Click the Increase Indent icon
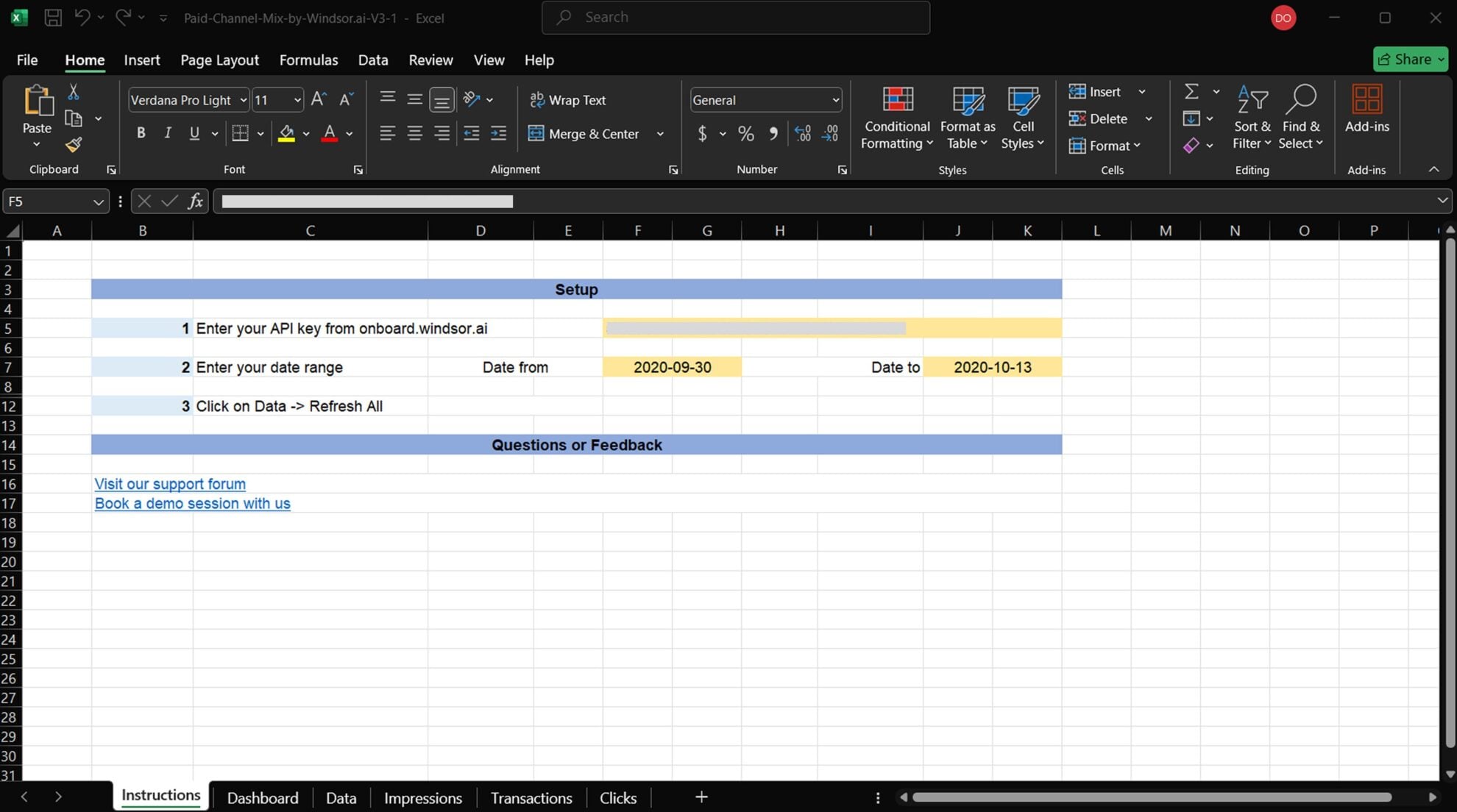Screen dimensions: 1457x812 click(x=498, y=133)
